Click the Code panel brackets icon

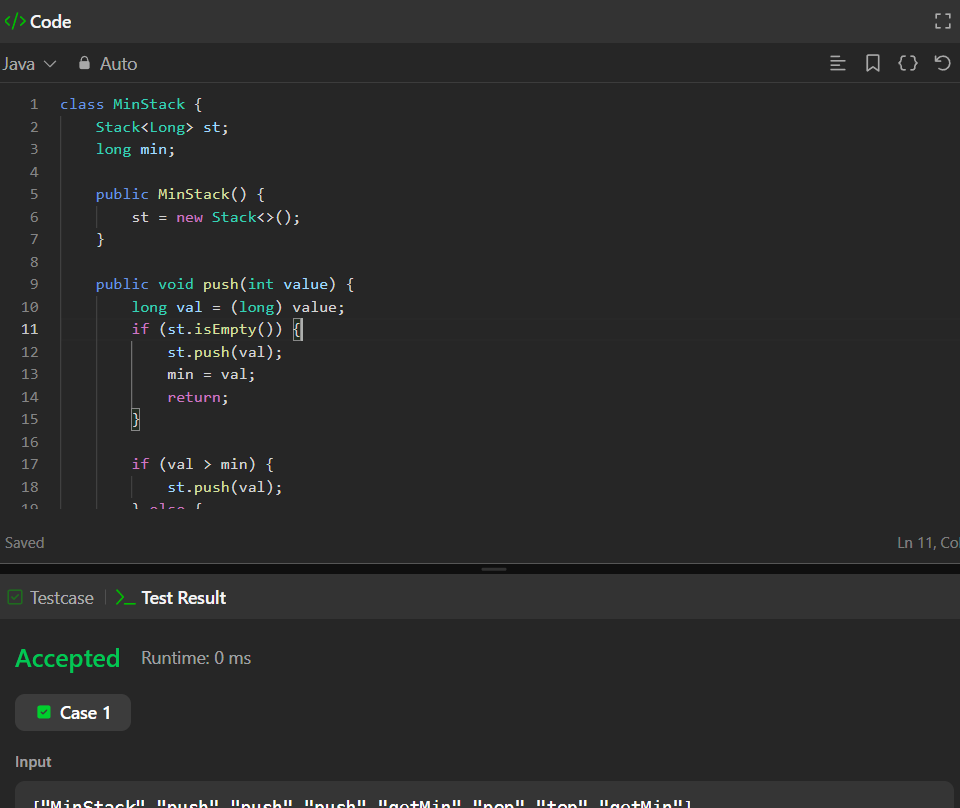pos(15,21)
